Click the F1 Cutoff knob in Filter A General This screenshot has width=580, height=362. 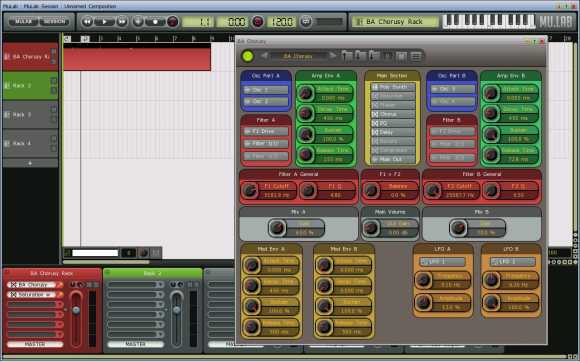tap(250, 190)
